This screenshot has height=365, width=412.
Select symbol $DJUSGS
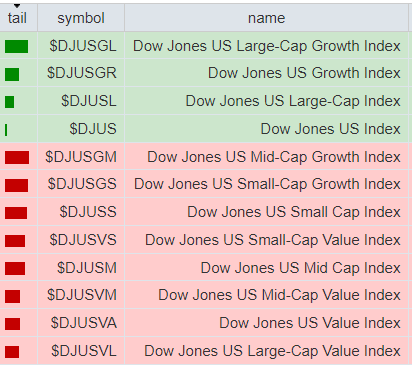coord(82,184)
